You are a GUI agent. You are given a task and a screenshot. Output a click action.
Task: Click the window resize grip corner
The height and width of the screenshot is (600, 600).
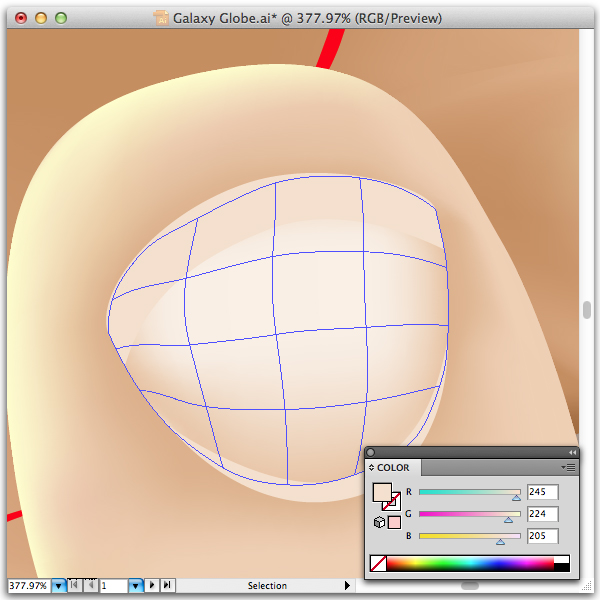[587, 586]
